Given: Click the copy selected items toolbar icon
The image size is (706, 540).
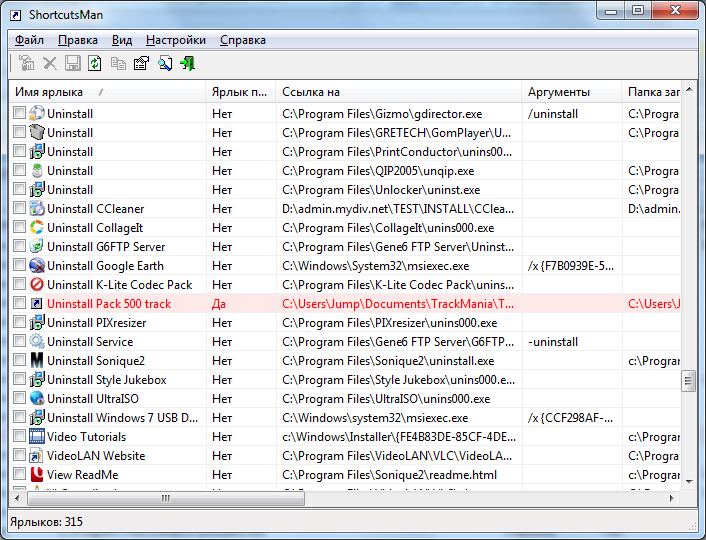Looking at the screenshot, I should click(118, 63).
